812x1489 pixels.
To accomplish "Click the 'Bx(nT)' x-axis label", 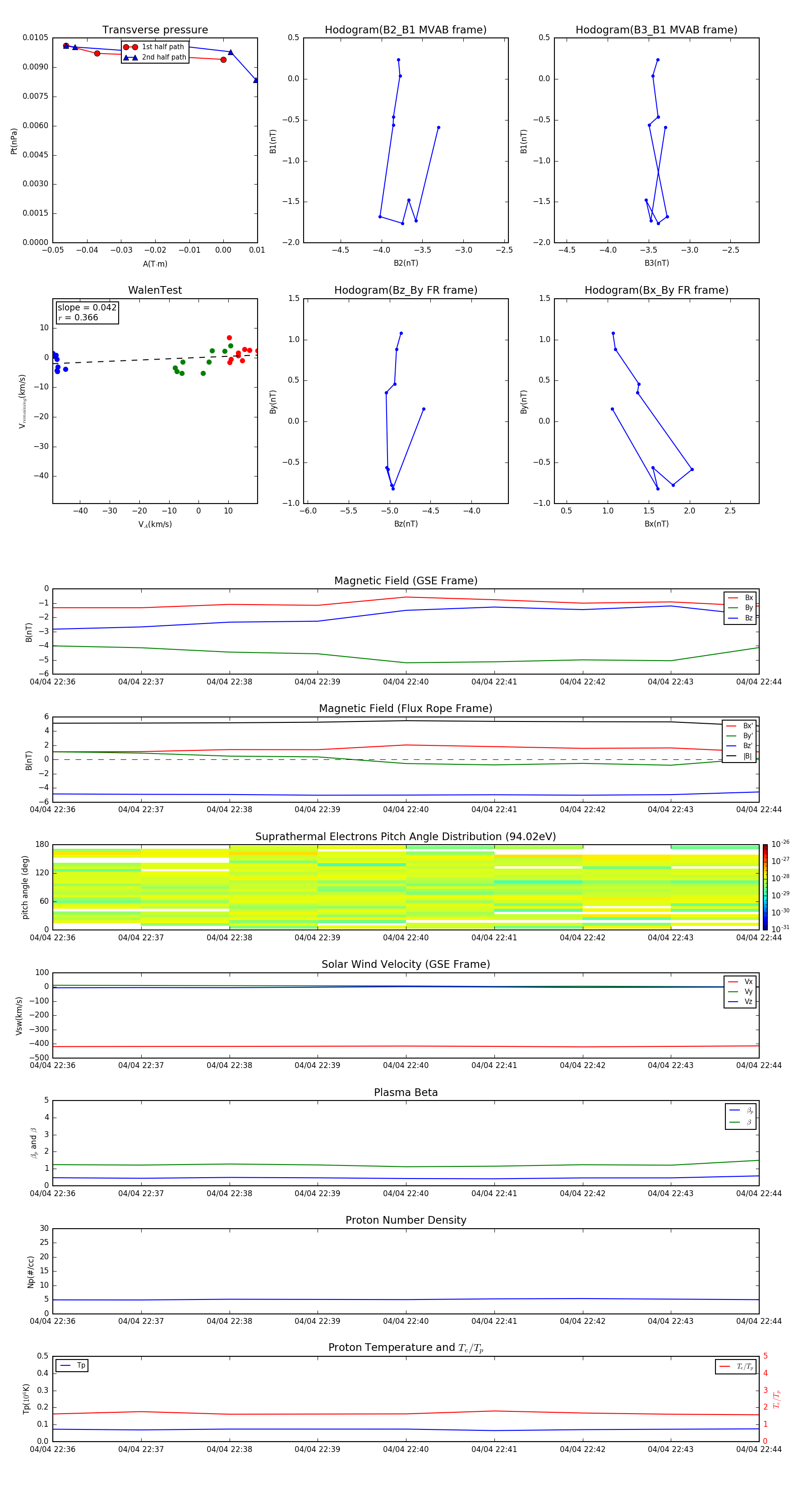I will (x=656, y=524).
